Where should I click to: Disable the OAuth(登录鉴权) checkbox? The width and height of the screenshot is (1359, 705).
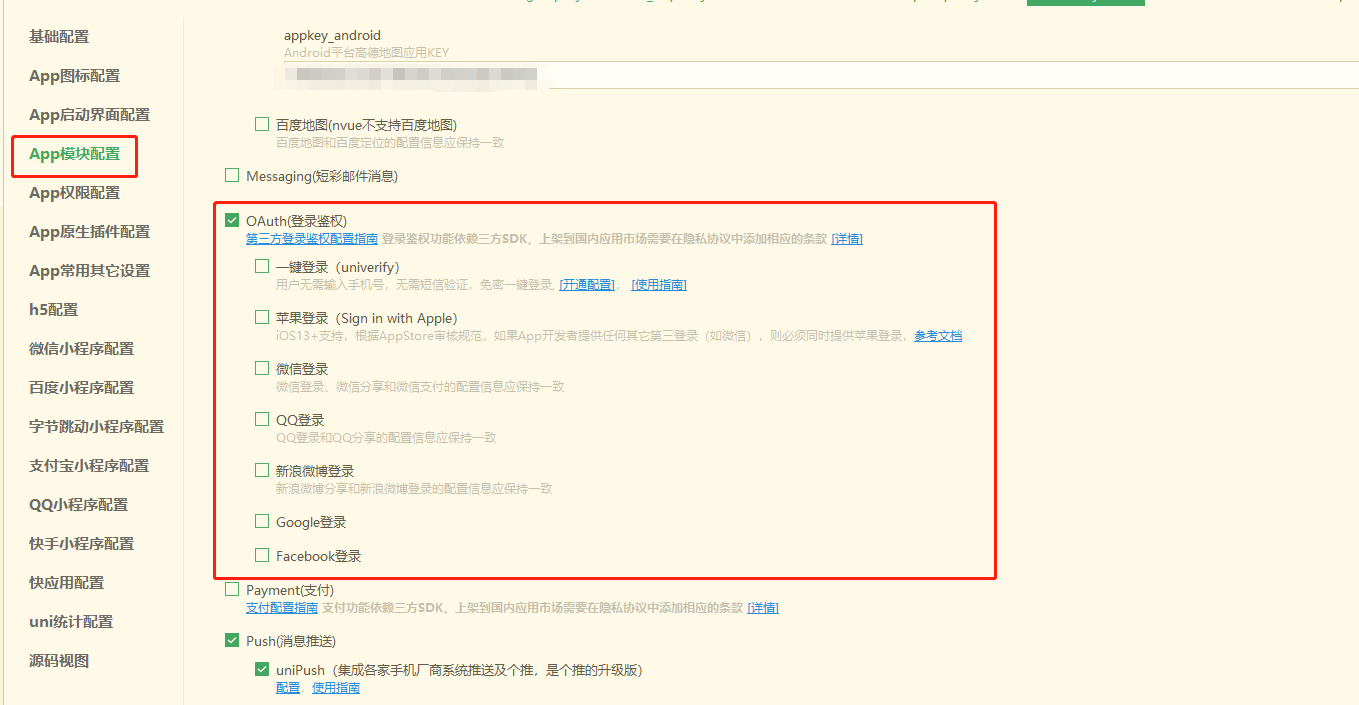click(x=232, y=220)
